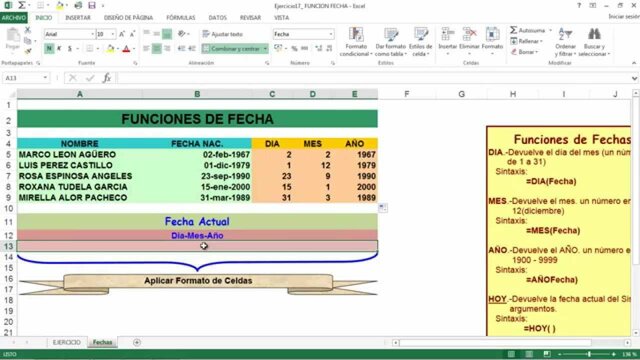Click the fx insert function icon

coord(107,78)
